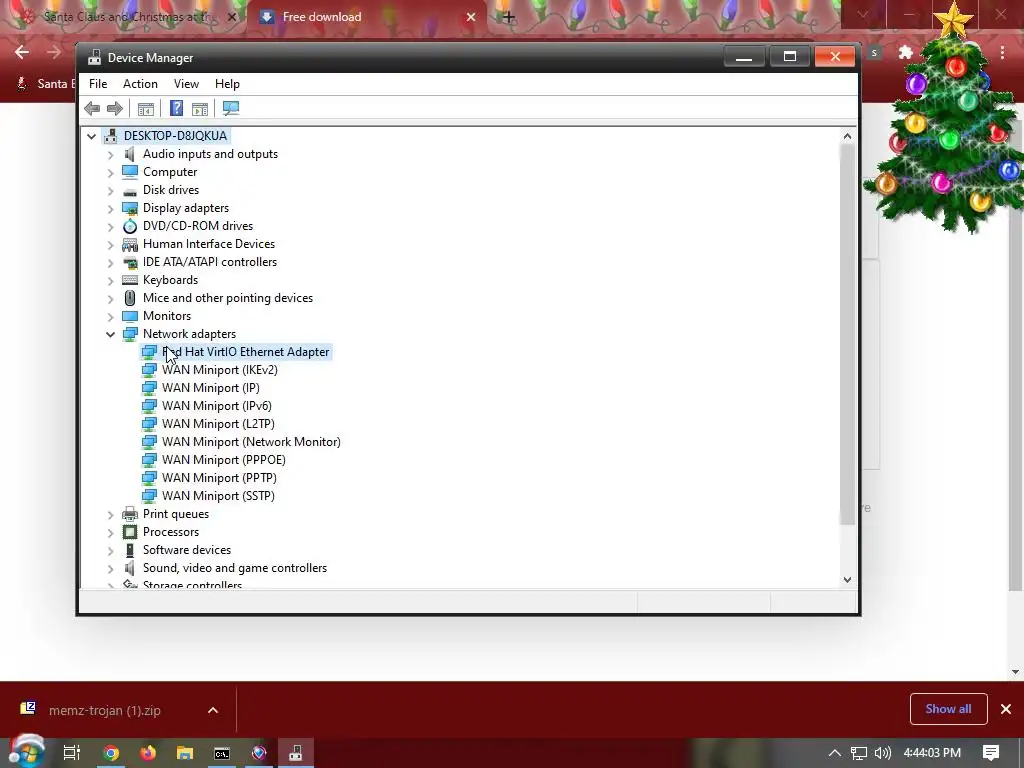Open a new Chrome tab
This screenshot has height=768, width=1024.
coord(509,17)
